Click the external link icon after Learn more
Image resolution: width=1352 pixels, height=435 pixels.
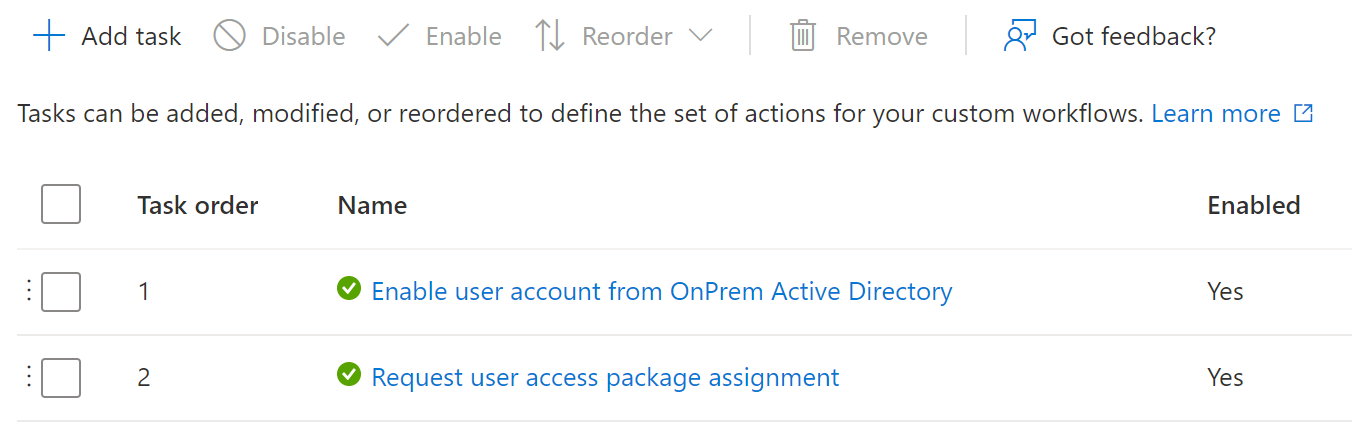(x=1303, y=113)
